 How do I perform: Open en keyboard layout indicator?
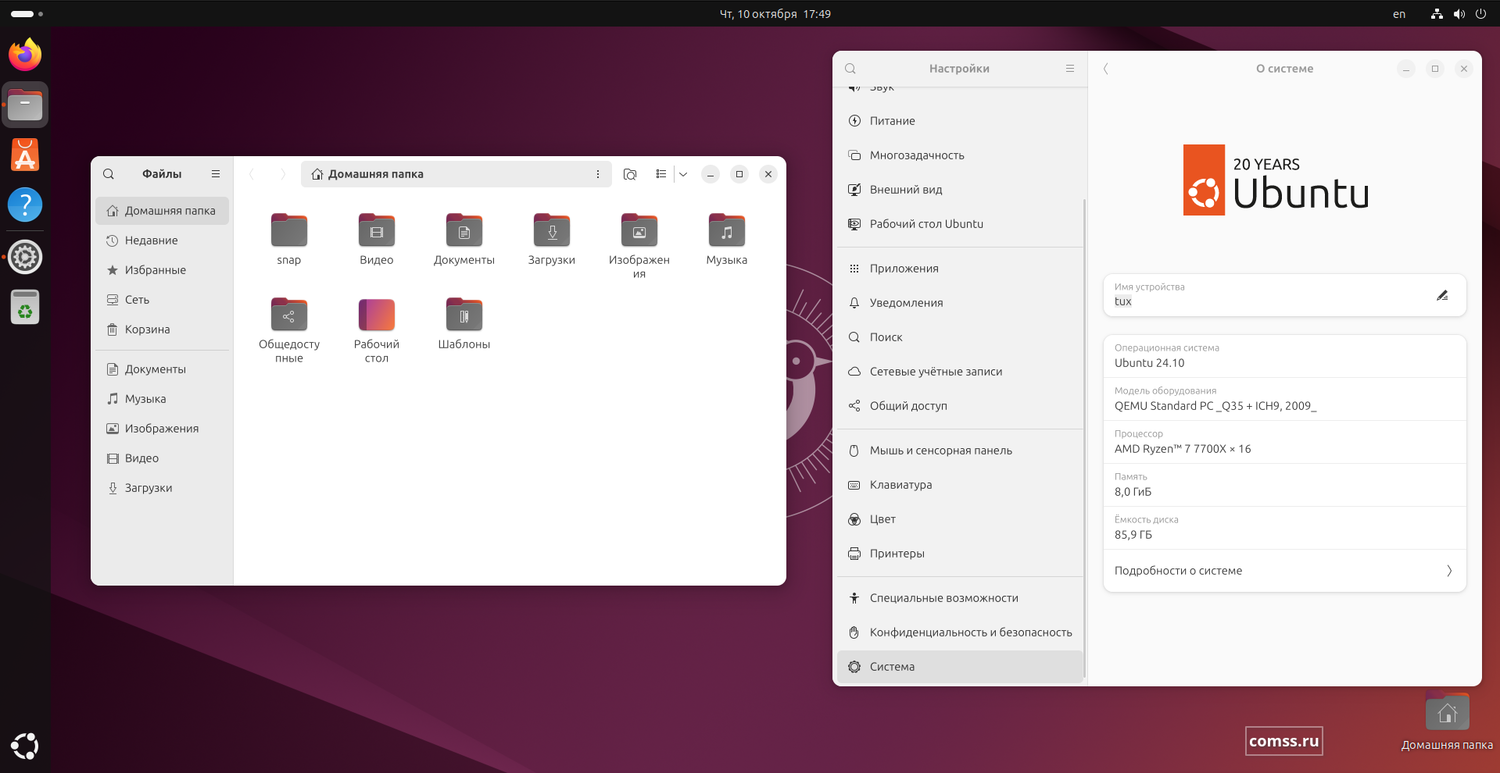point(1399,14)
